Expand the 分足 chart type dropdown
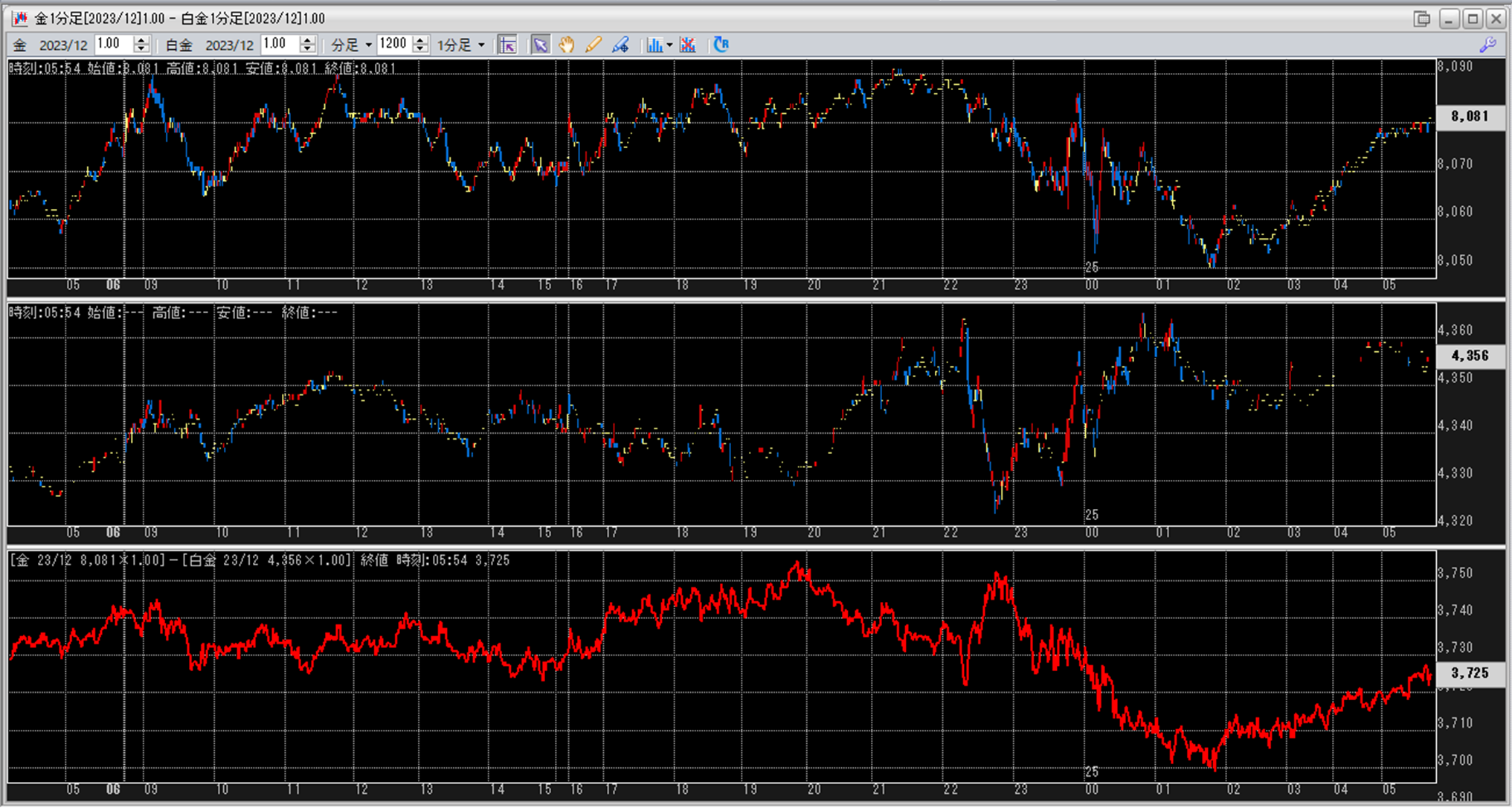 [368, 45]
